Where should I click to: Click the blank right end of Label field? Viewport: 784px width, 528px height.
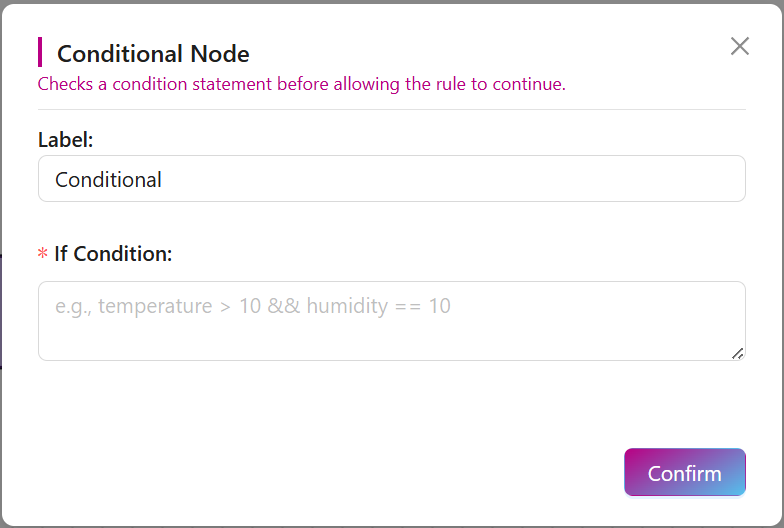(x=650, y=179)
